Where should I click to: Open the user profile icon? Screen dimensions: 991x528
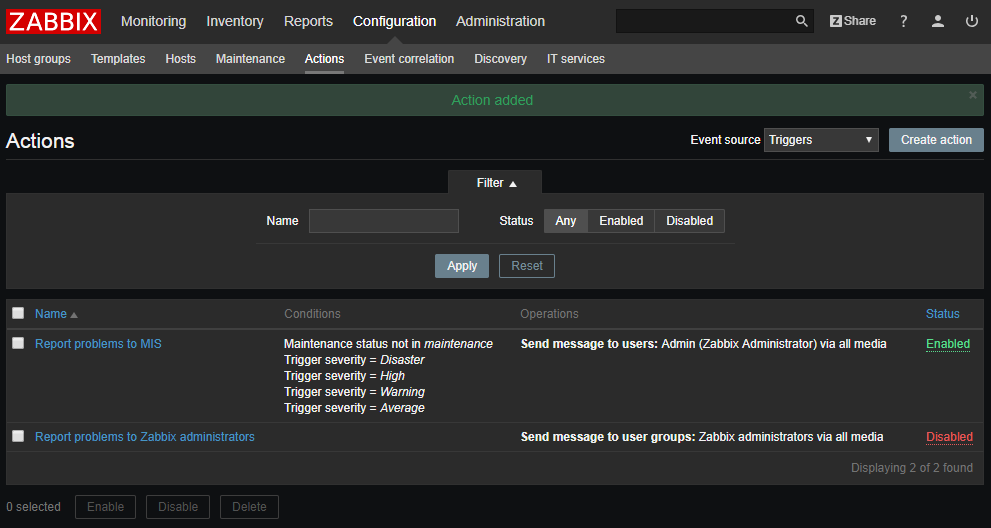938,21
